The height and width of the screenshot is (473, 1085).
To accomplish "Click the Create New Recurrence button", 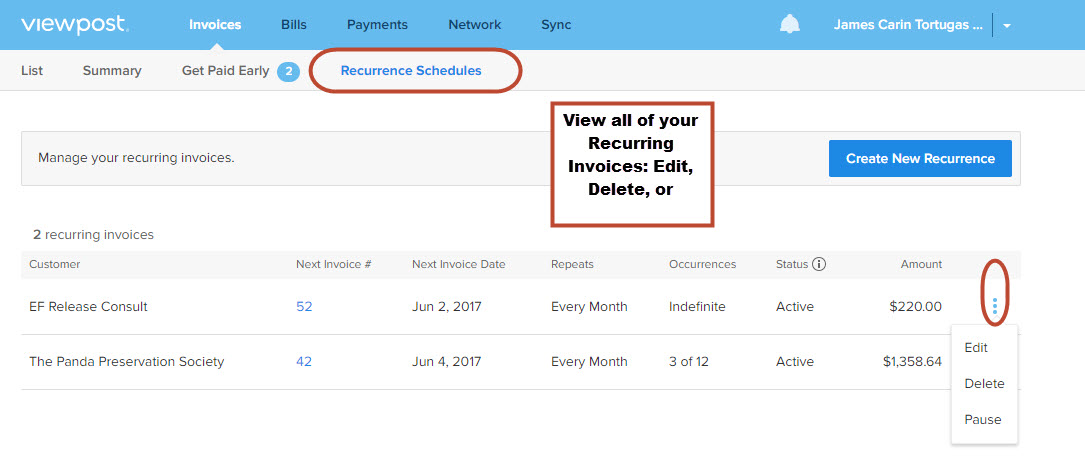I will pos(920,158).
